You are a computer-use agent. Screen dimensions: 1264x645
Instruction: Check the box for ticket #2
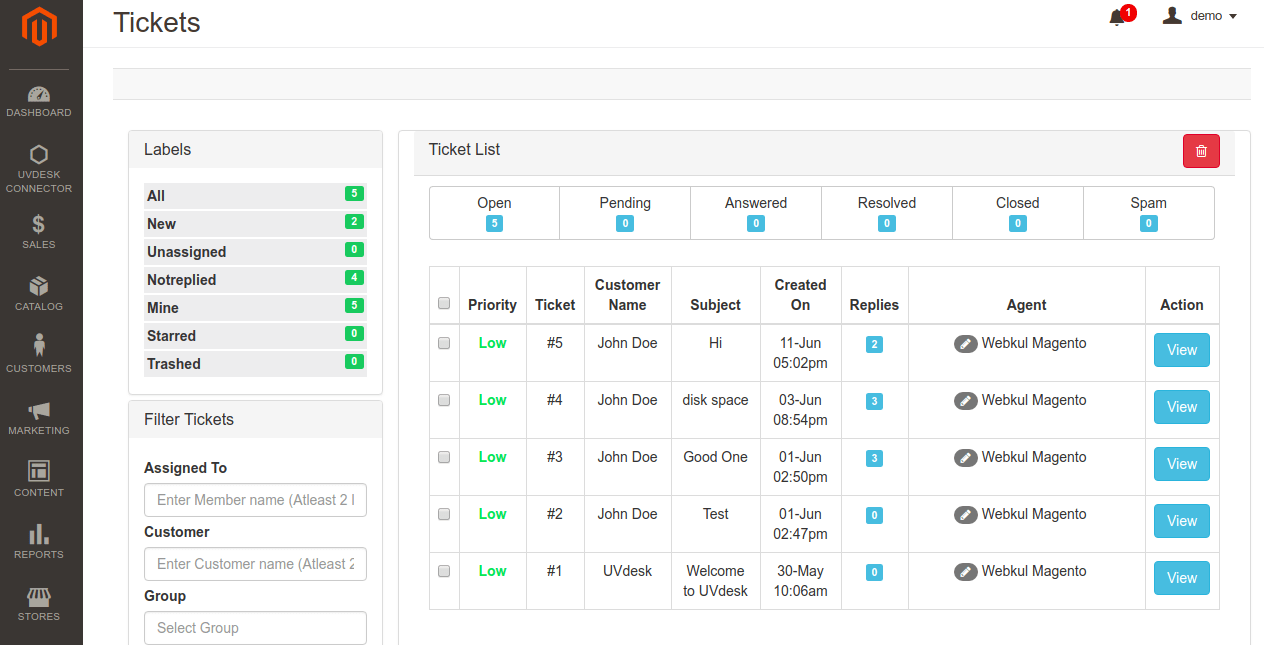click(x=444, y=514)
